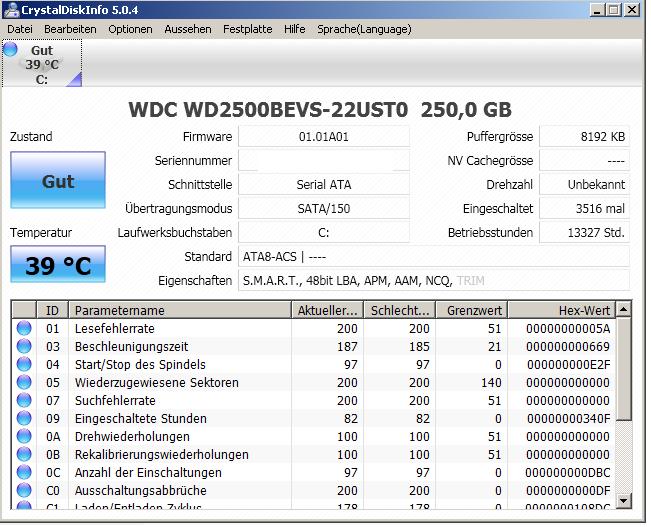The width and height of the screenshot is (651, 527).
Task: Click hex value 000000000669
Action: [x=568, y=346]
